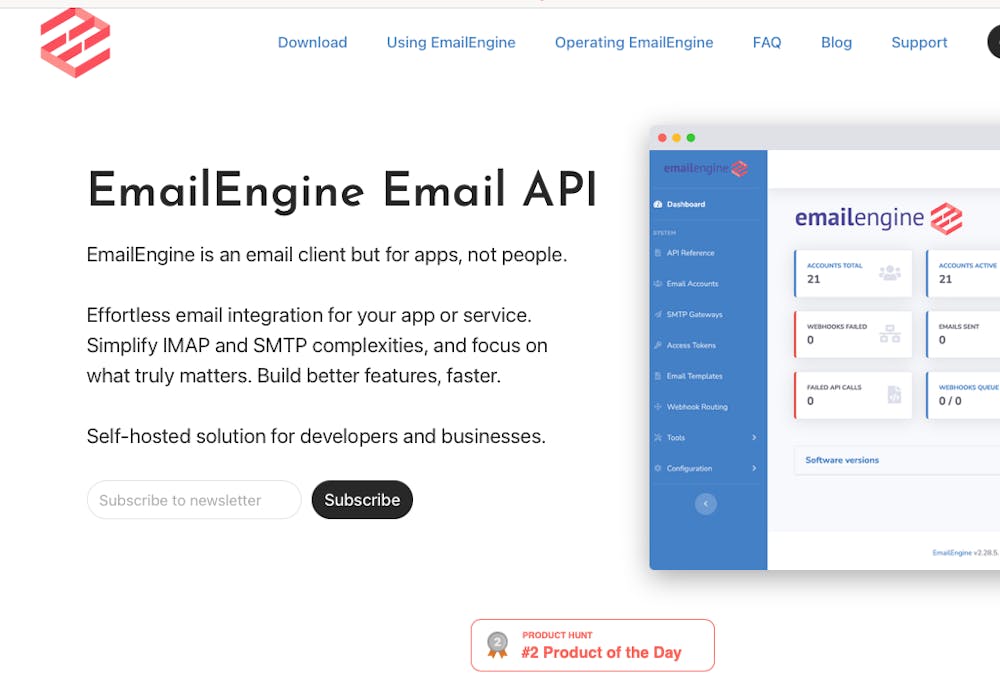Open the Using EmailEngine menu
This screenshot has height=696, width=1000.
tap(451, 43)
